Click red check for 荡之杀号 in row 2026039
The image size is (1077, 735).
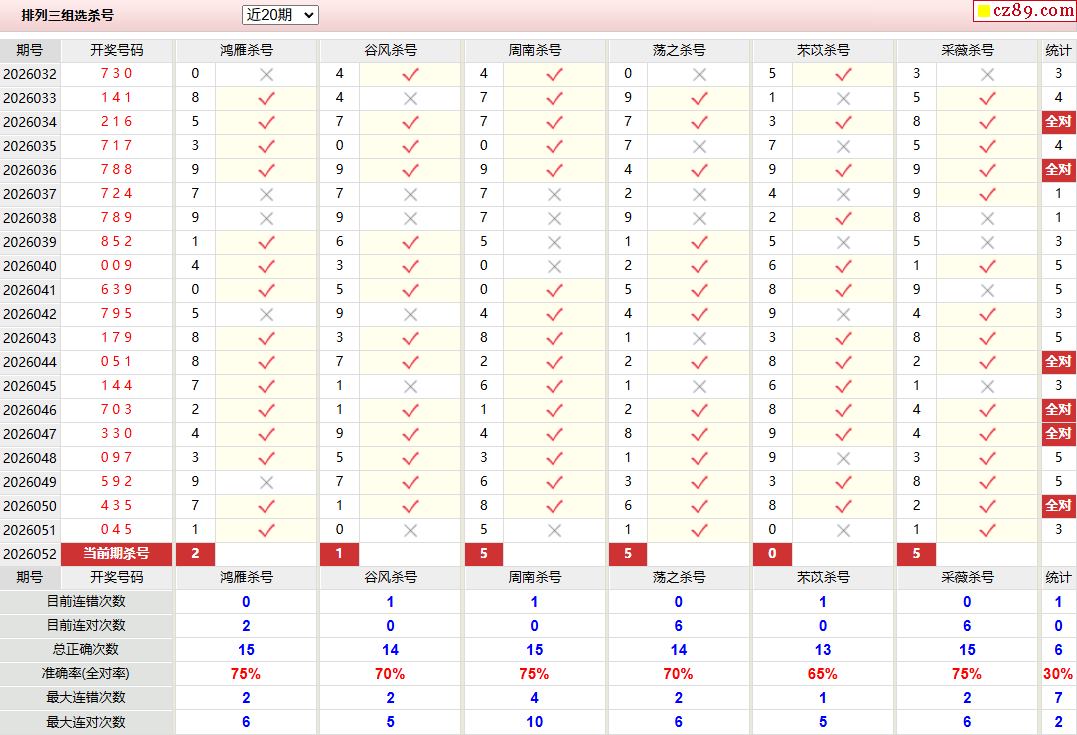699,242
